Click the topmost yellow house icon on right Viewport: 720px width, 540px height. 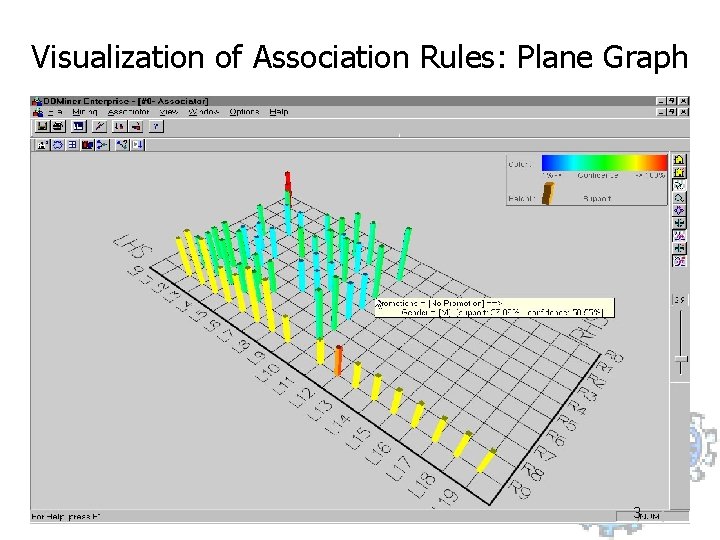(x=679, y=159)
